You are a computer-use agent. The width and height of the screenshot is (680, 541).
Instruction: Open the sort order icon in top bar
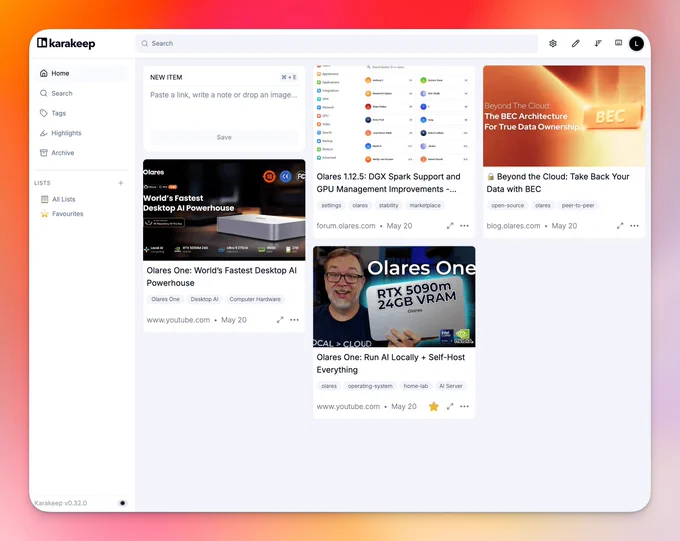(x=598, y=43)
